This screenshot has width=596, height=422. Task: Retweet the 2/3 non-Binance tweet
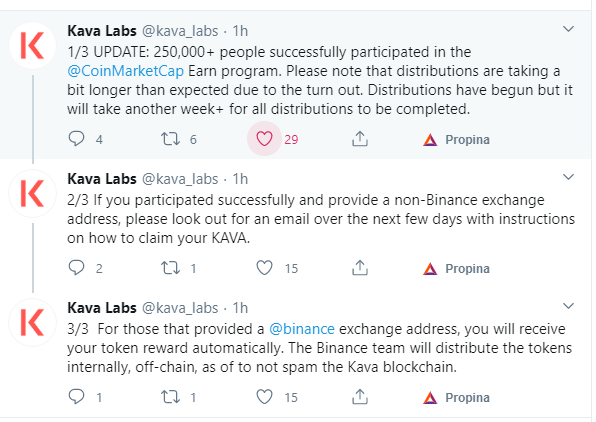[x=170, y=268]
